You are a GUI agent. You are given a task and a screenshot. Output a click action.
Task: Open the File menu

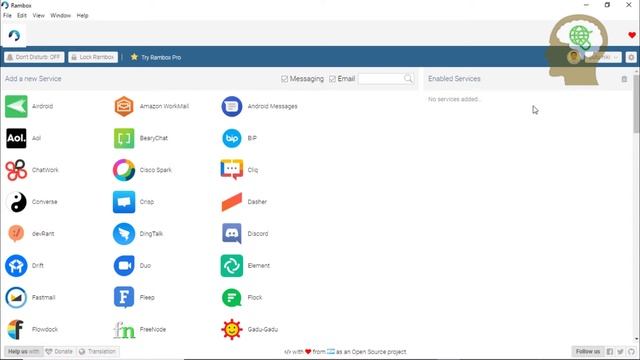tap(7, 16)
